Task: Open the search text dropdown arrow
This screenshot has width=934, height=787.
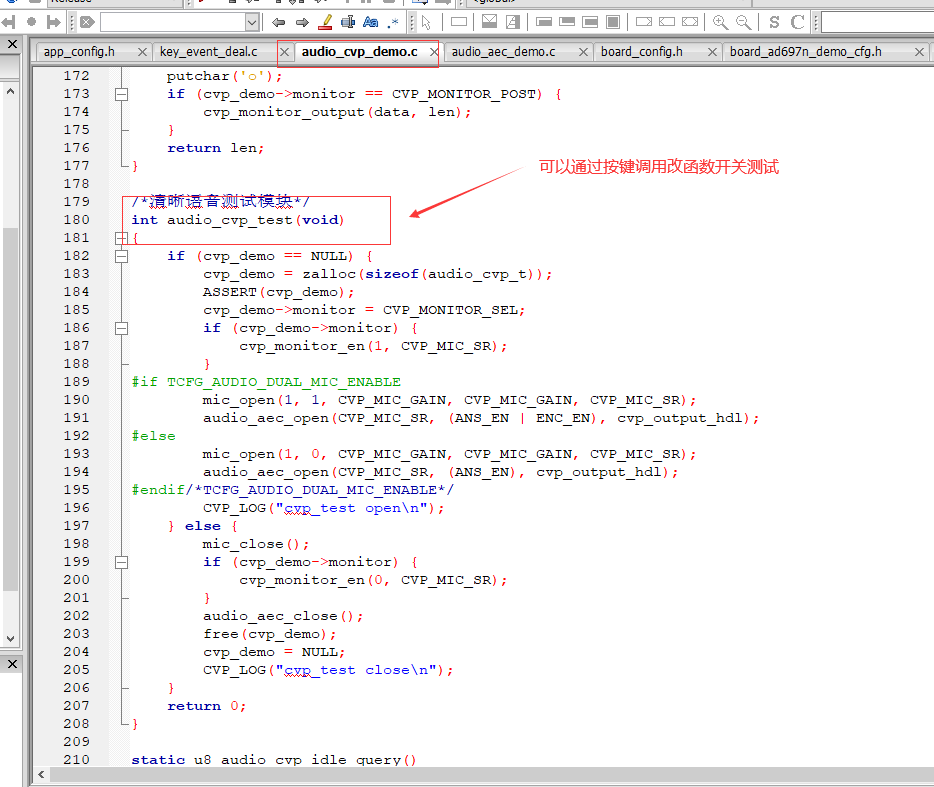Action: 252,23
